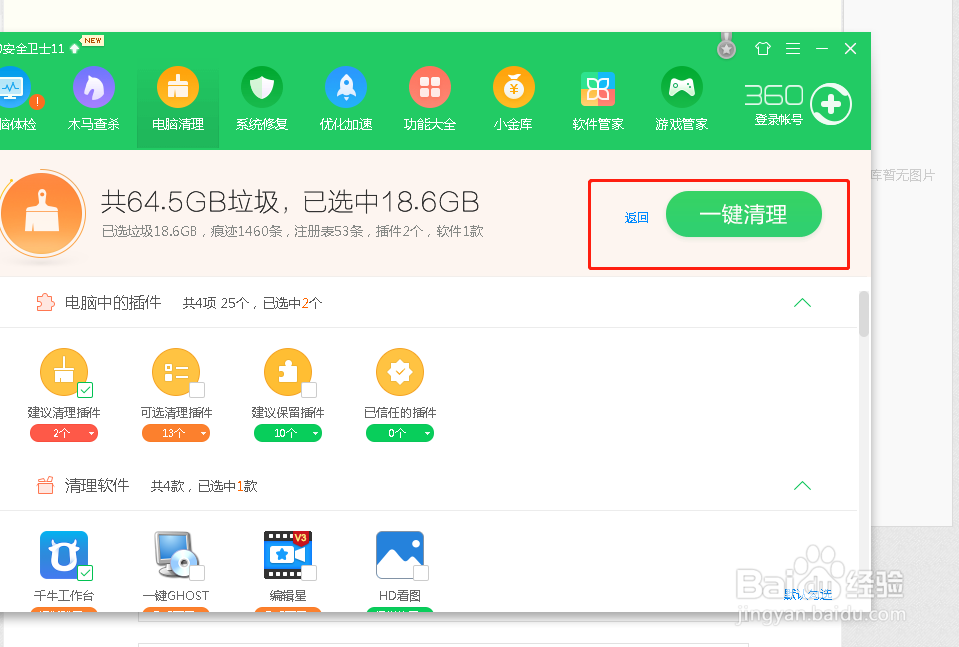Click 返回 to go back
Screen dimensions: 959x647
pos(635,216)
